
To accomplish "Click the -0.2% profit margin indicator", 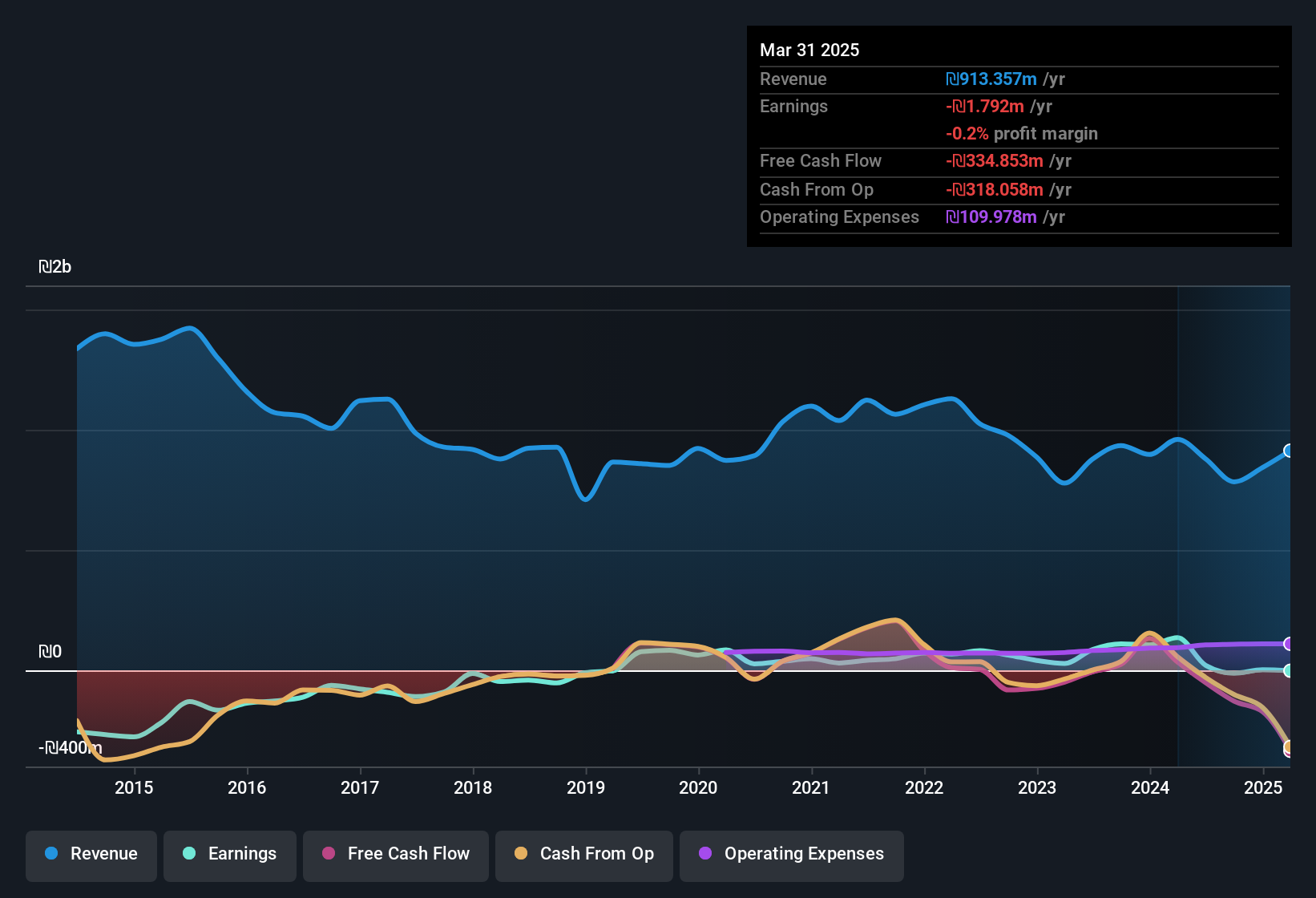I will click(x=968, y=134).
